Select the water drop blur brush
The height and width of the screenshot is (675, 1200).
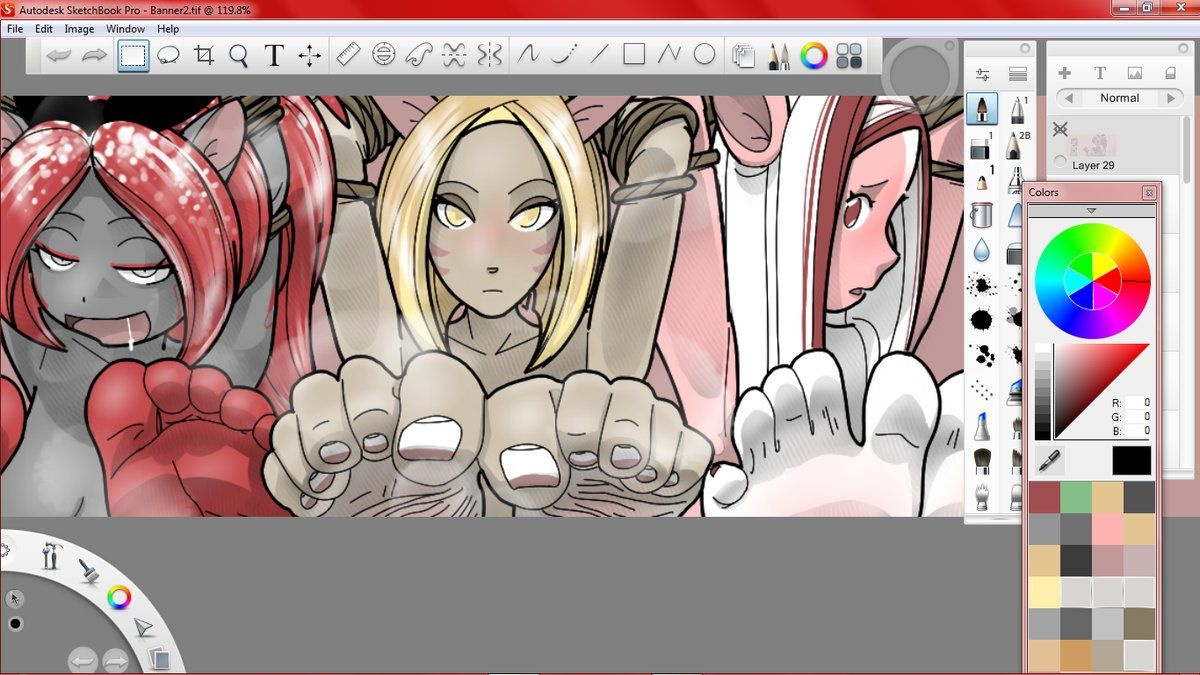[982, 249]
